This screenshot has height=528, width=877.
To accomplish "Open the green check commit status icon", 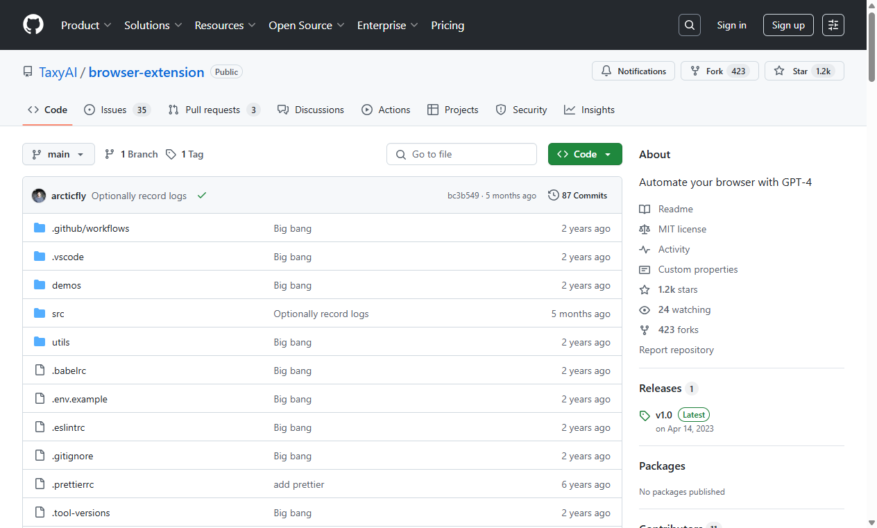I will coord(202,195).
